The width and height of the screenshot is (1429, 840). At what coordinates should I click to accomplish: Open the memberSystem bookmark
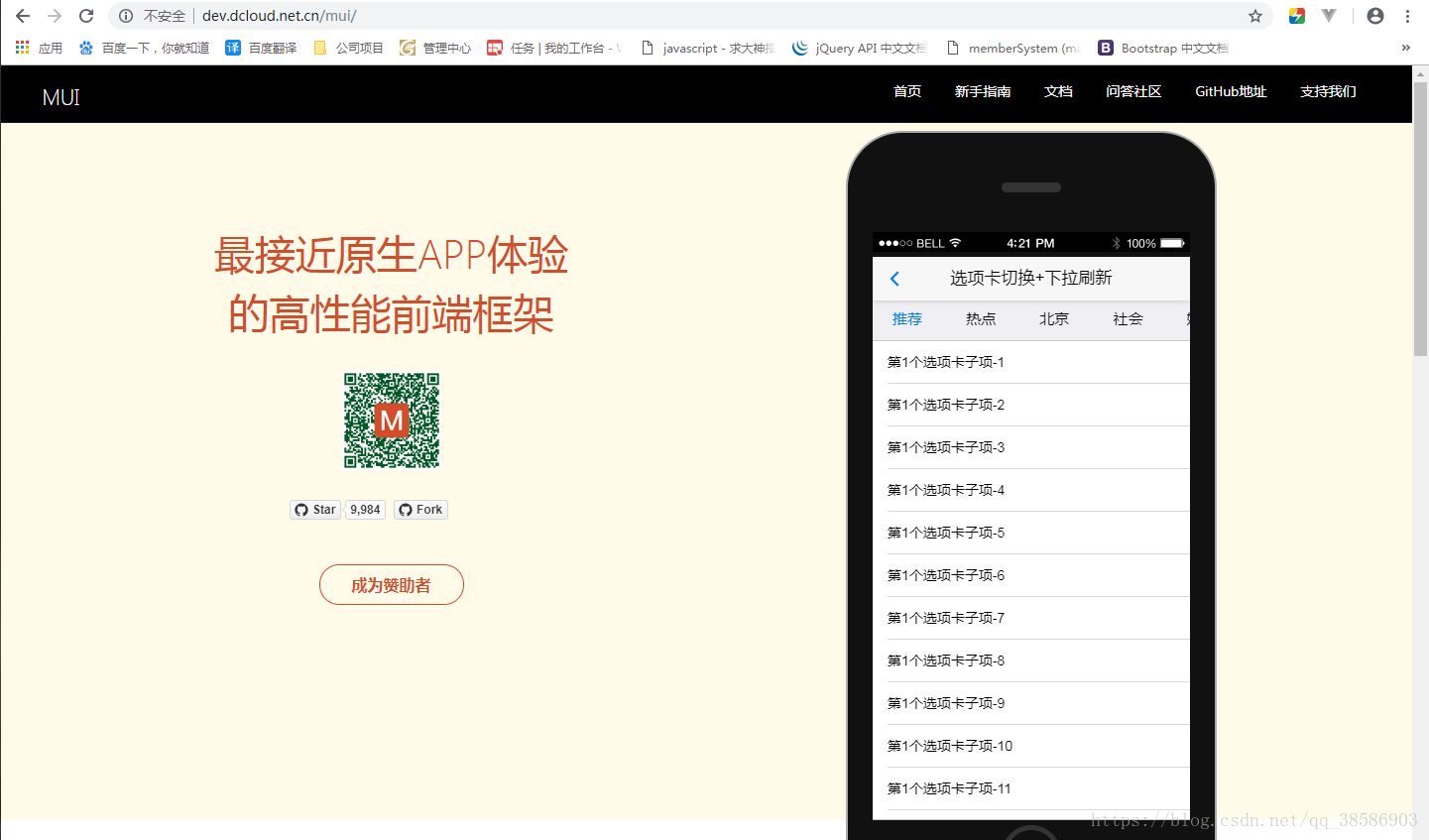1013,48
